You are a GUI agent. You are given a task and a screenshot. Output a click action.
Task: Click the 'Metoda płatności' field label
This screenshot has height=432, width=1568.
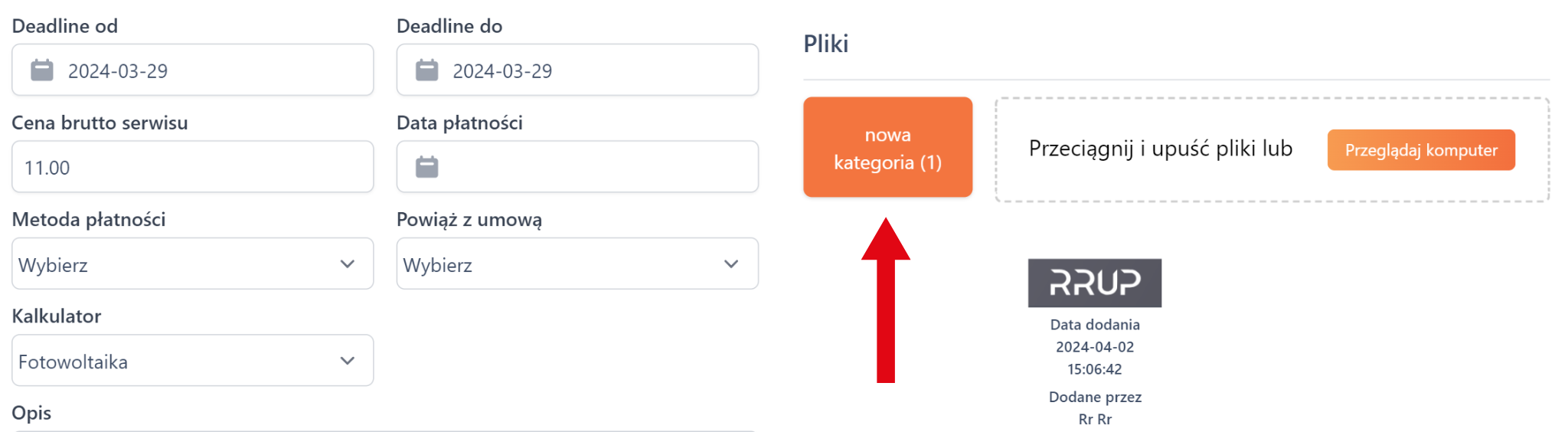(89, 220)
